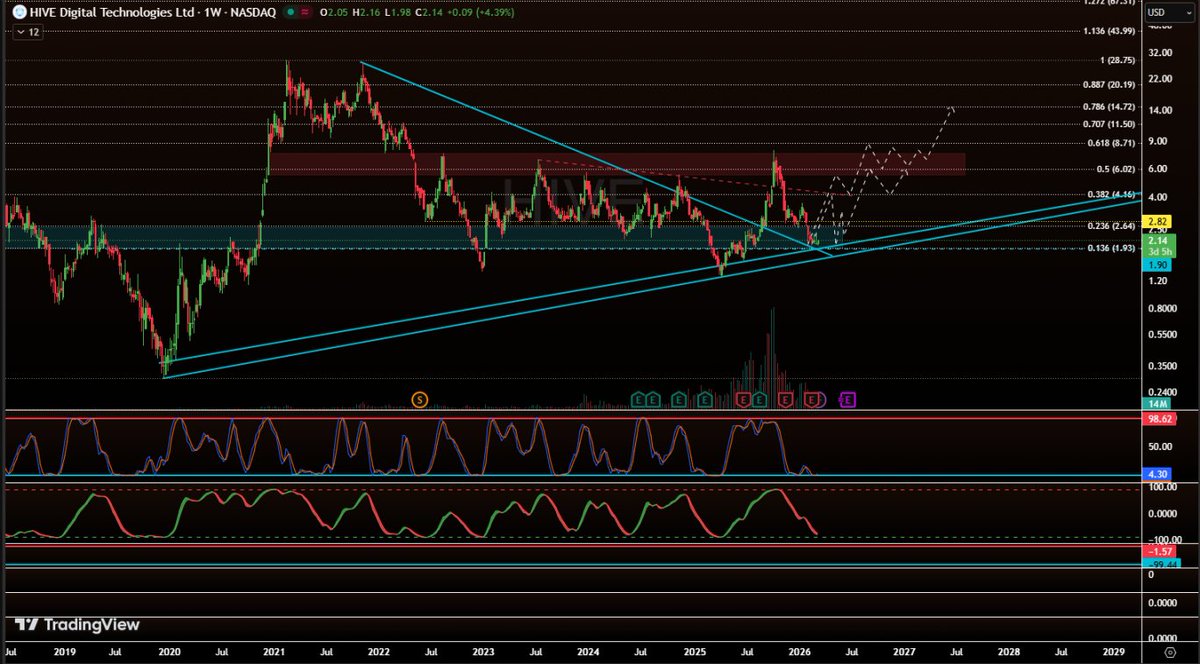The image size is (1200, 664).
Task: Click the green market status dot
Action: (x=291, y=13)
